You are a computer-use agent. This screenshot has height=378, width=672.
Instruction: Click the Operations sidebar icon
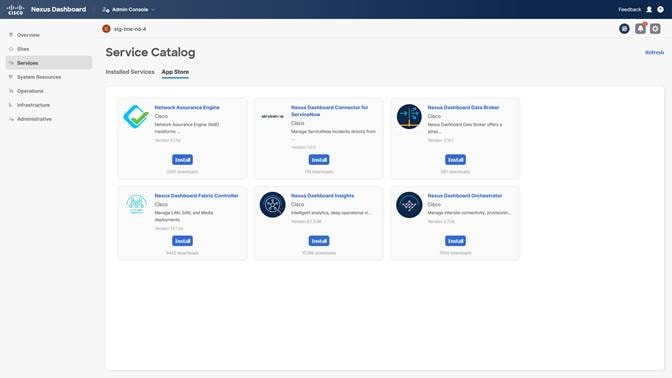[11, 91]
